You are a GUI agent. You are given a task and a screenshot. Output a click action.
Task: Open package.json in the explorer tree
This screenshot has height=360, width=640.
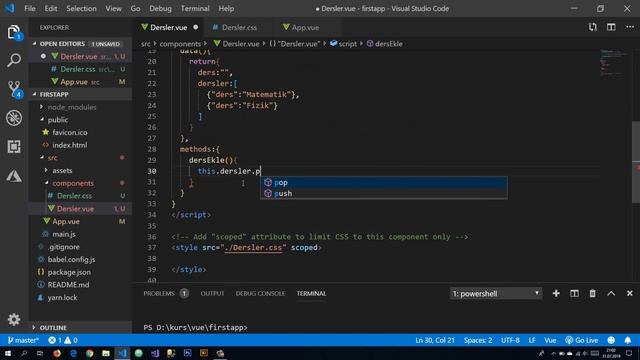[x=69, y=272]
